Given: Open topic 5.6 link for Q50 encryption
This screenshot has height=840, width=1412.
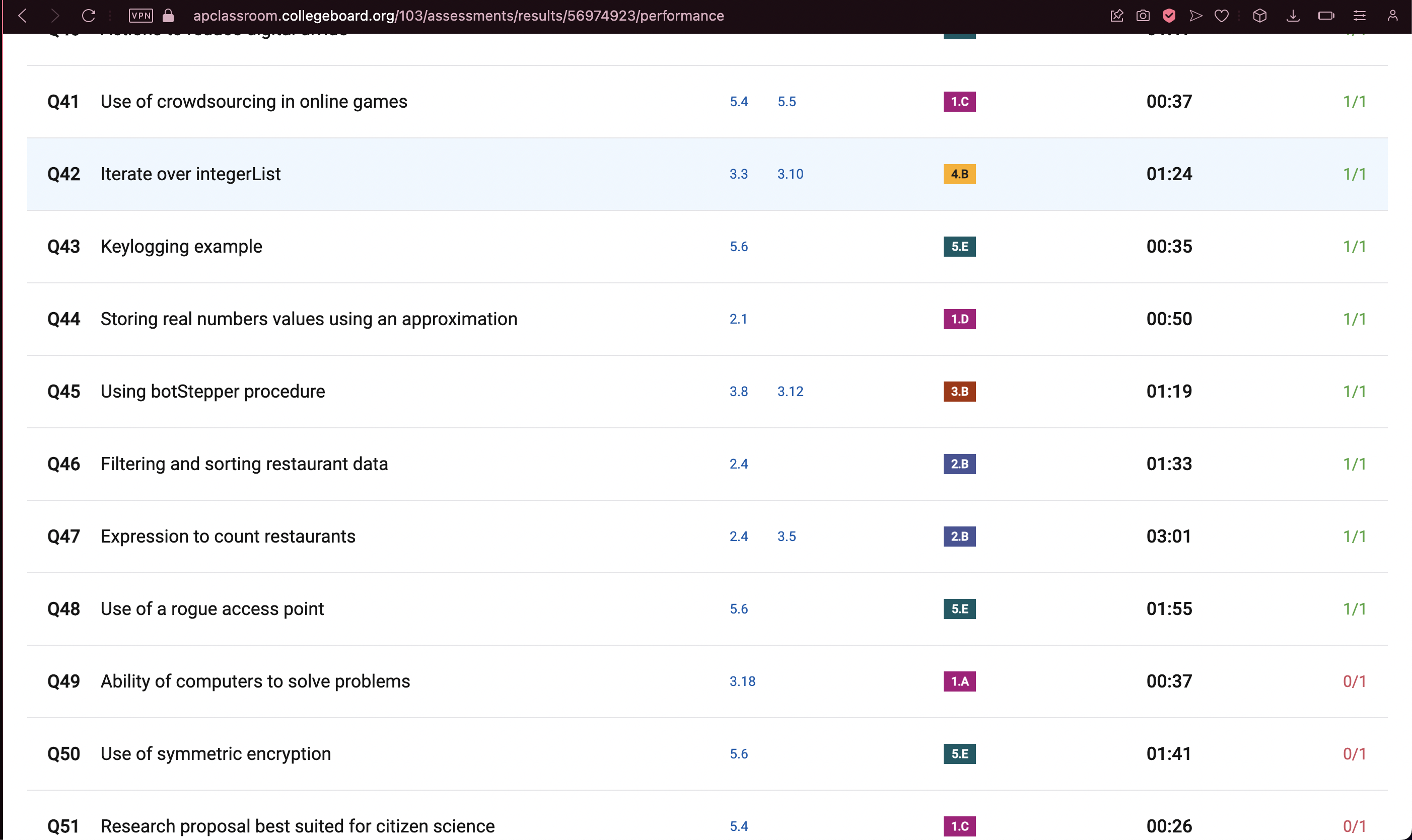Looking at the screenshot, I should [738, 754].
